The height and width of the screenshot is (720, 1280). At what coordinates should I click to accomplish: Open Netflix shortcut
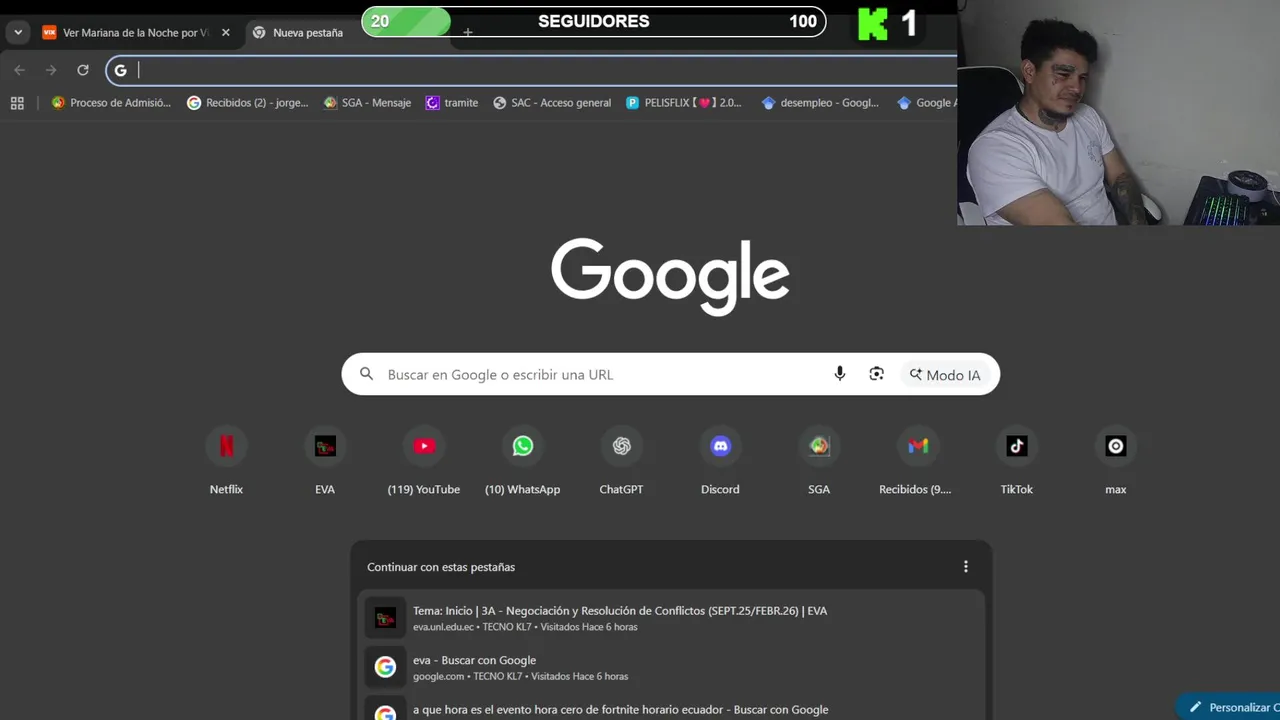[x=226, y=460]
